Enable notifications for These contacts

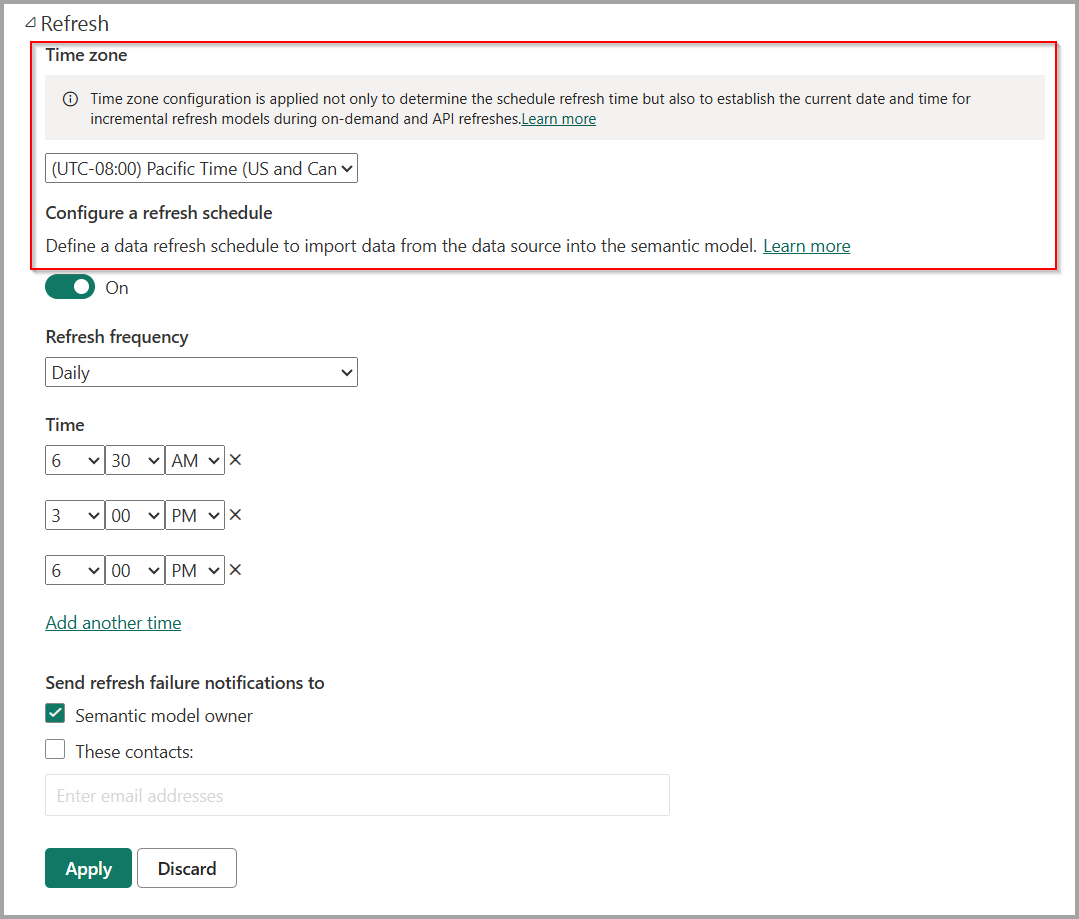55,749
